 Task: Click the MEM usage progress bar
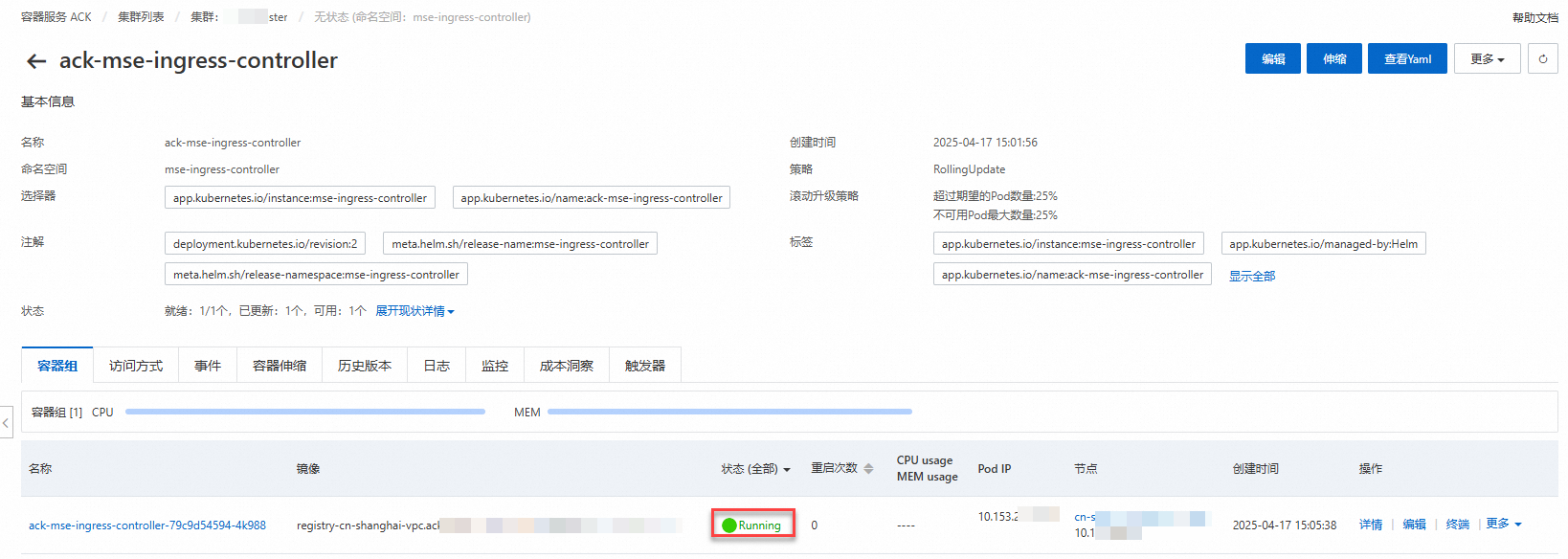[x=729, y=412]
